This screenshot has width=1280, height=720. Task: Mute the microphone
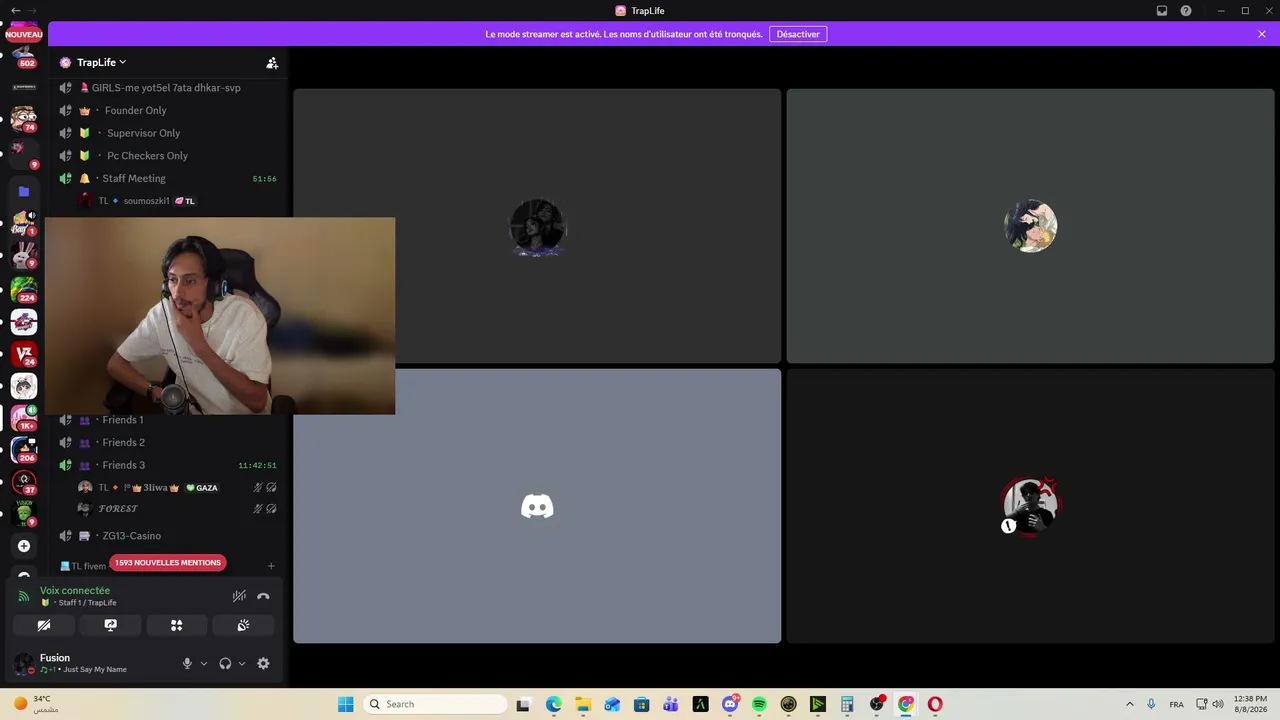(187, 664)
